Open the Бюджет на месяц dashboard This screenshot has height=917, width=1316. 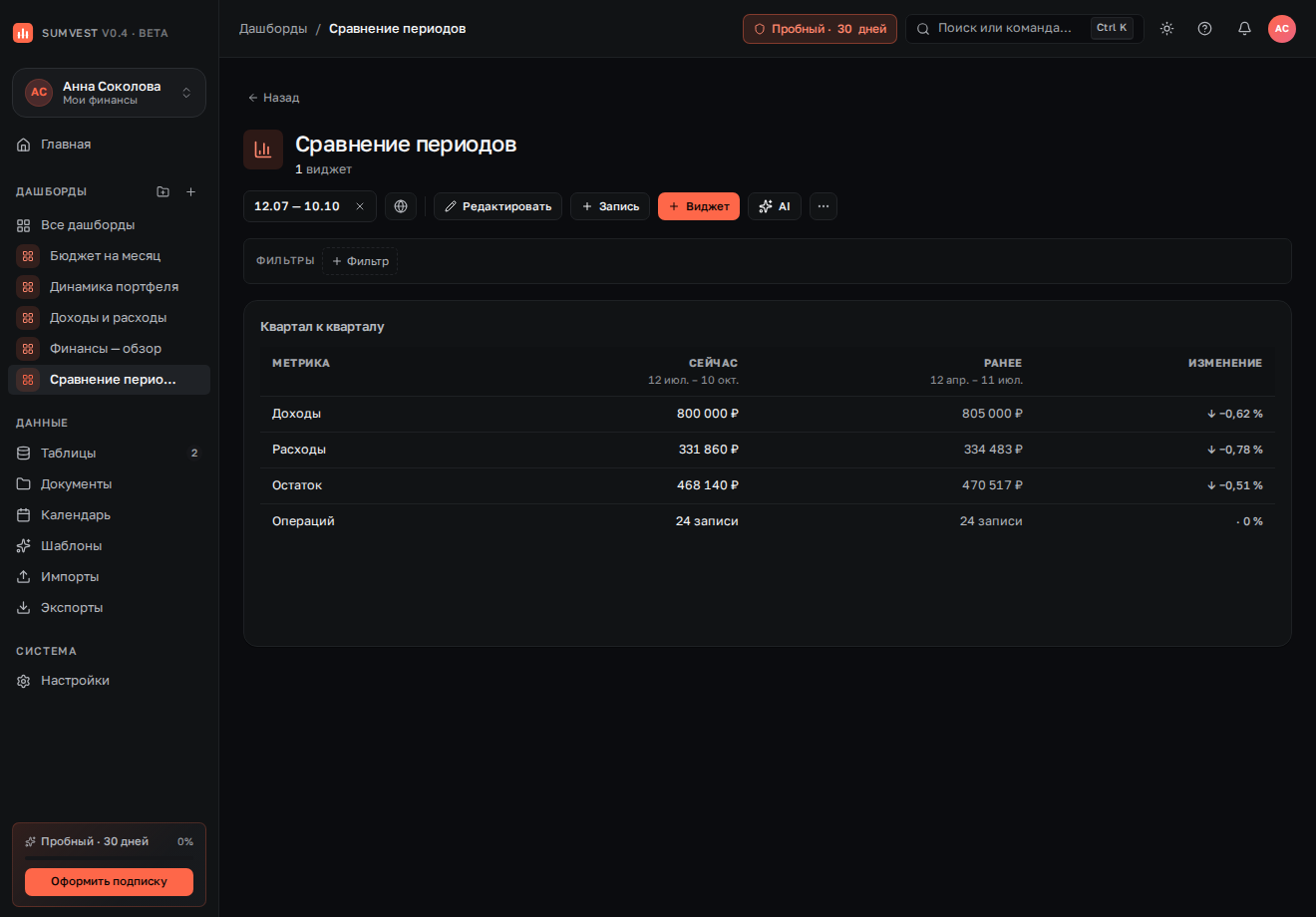pos(109,256)
